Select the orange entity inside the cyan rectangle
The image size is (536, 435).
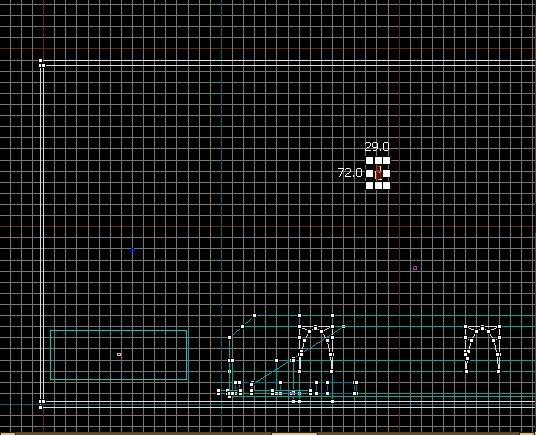tap(119, 354)
